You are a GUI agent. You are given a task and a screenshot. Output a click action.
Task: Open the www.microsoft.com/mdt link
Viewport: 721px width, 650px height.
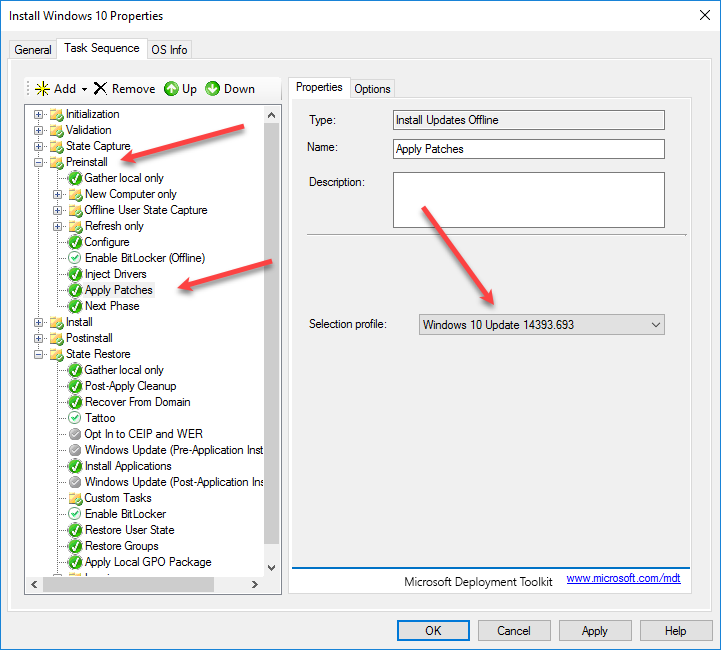623,579
